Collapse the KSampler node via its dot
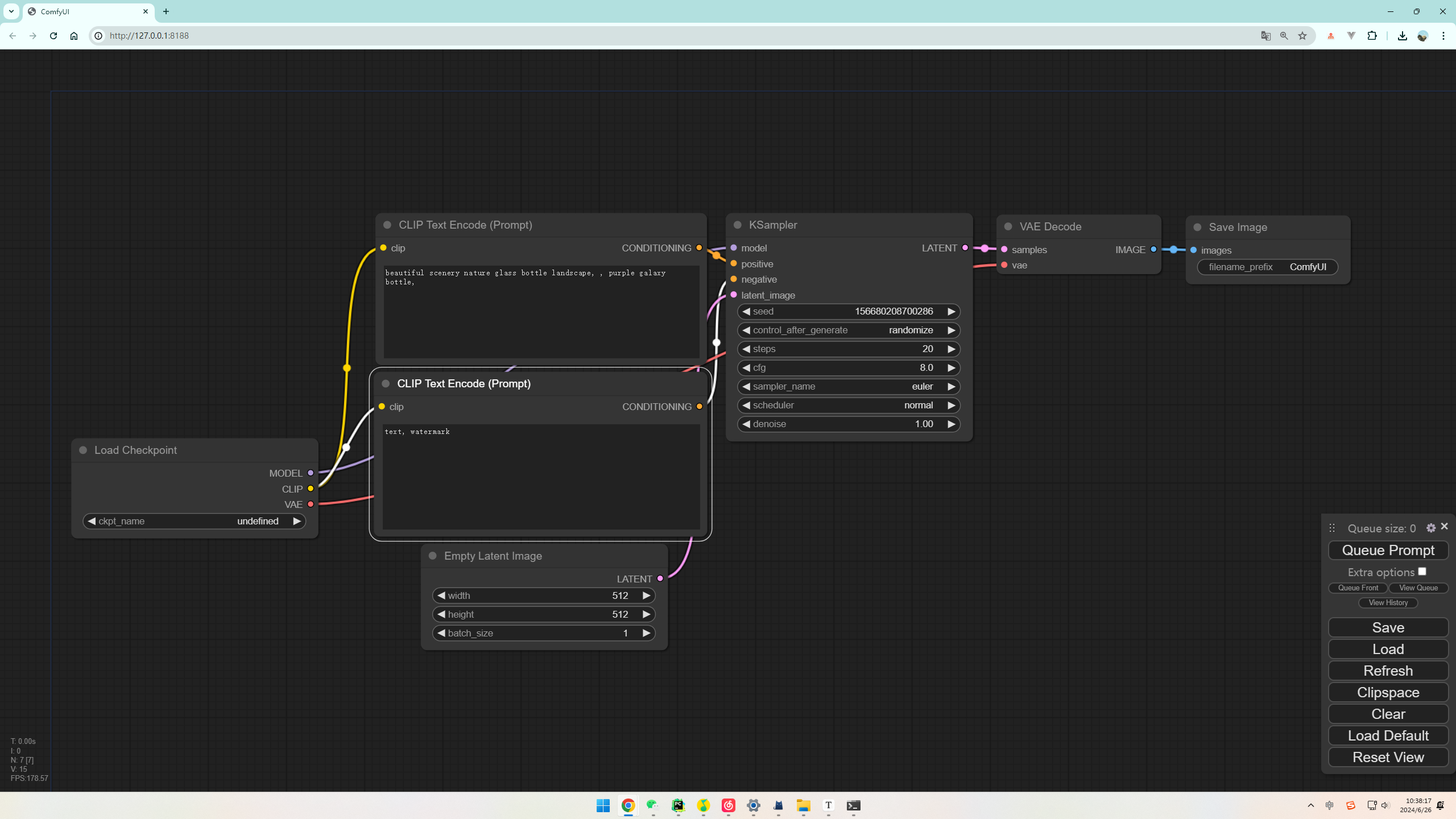The width and height of the screenshot is (1456, 819). tap(738, 225)
